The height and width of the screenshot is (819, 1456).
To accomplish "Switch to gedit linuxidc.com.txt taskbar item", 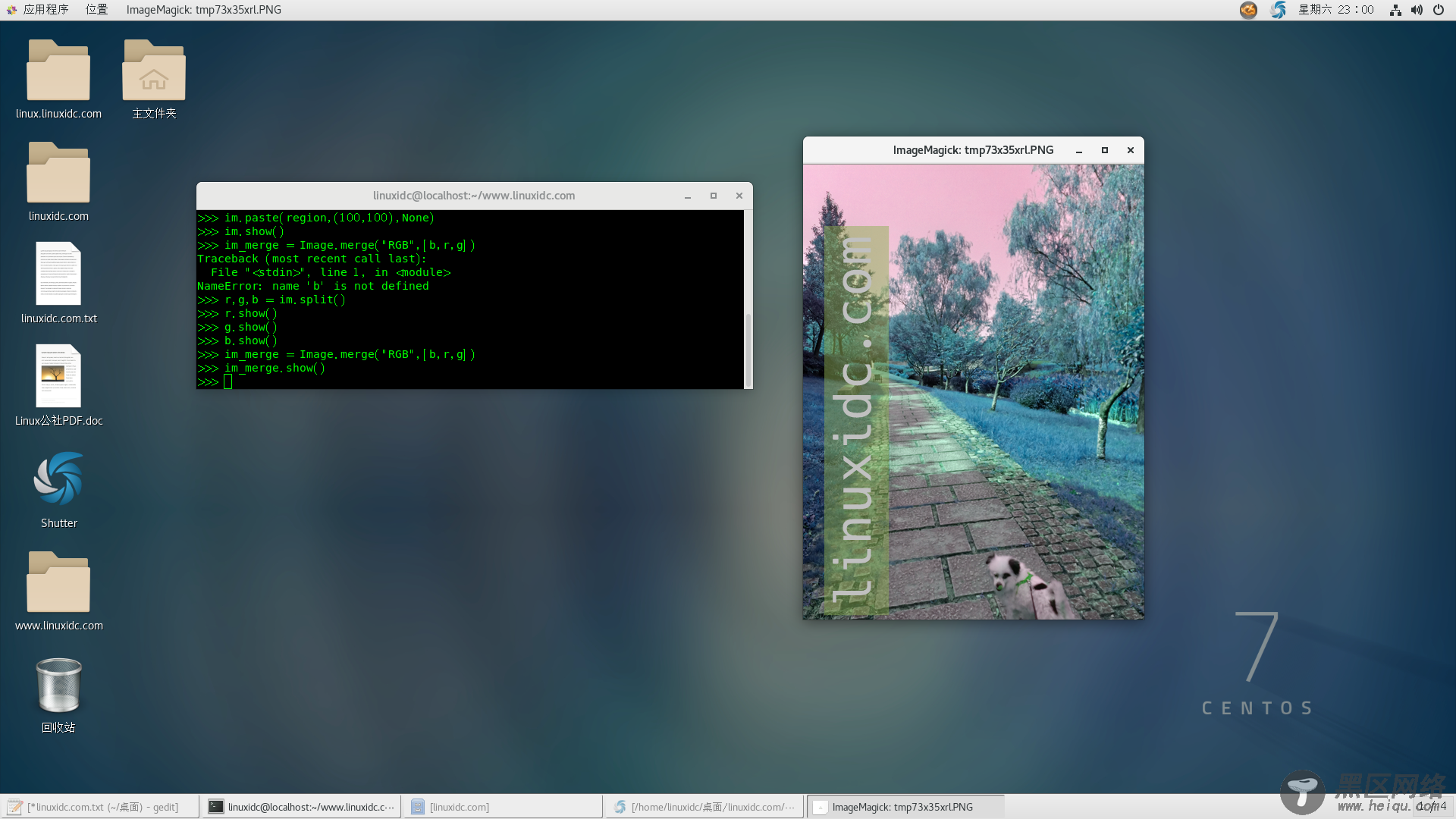I will click(x=100, y=807).
